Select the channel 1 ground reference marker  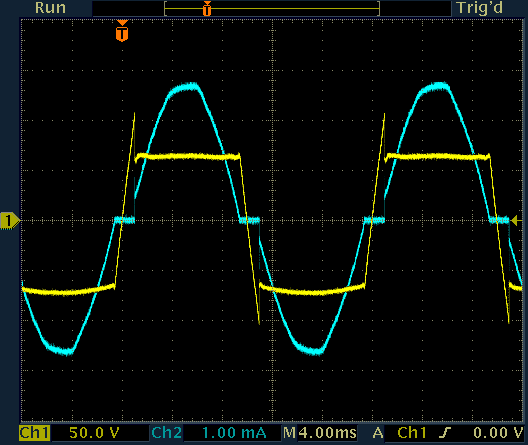pos(10,221)
